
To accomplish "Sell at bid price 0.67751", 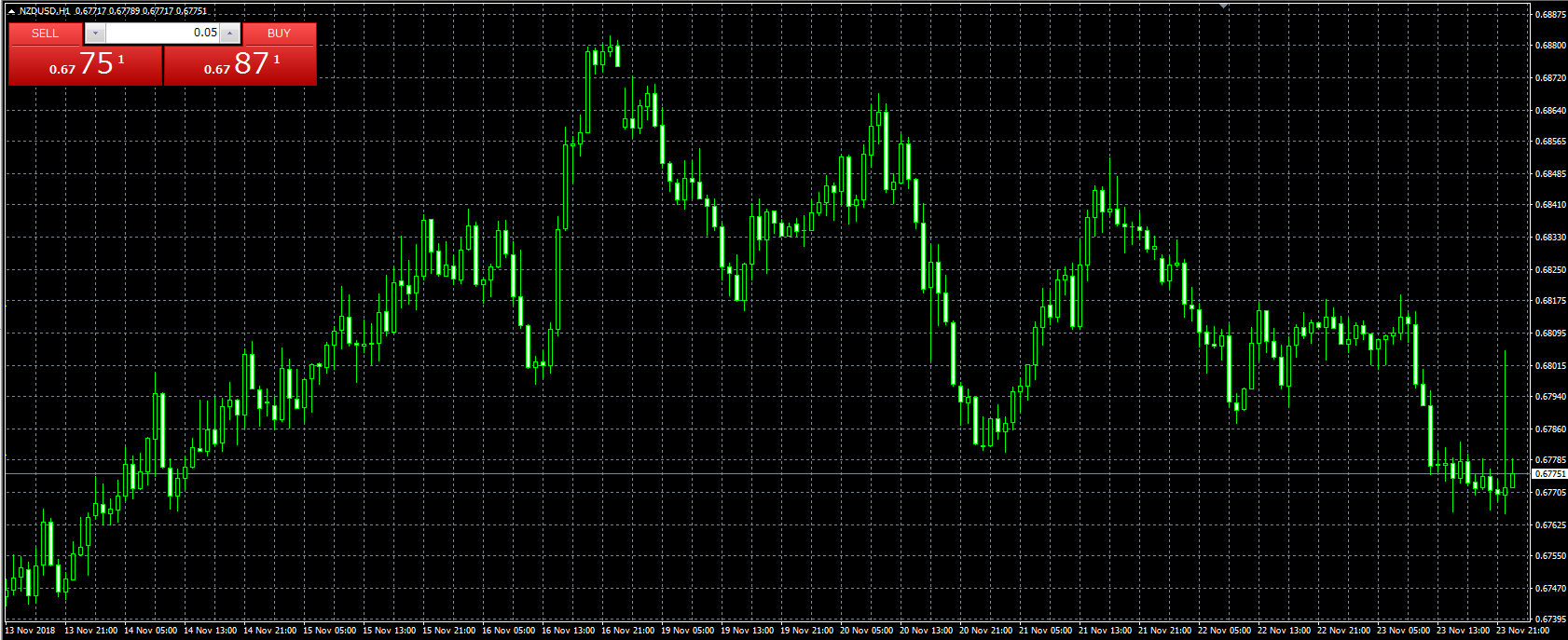I will pos(86,65).
